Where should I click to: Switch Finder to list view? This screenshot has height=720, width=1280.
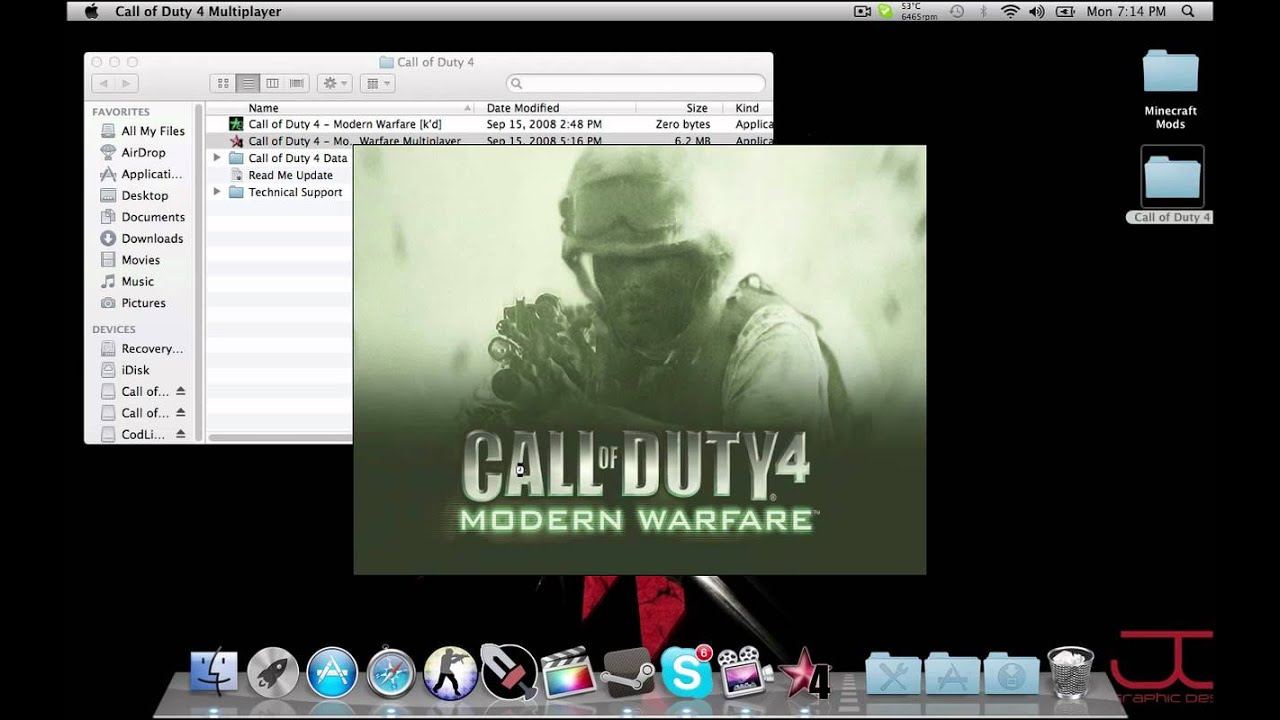(247, 84)
